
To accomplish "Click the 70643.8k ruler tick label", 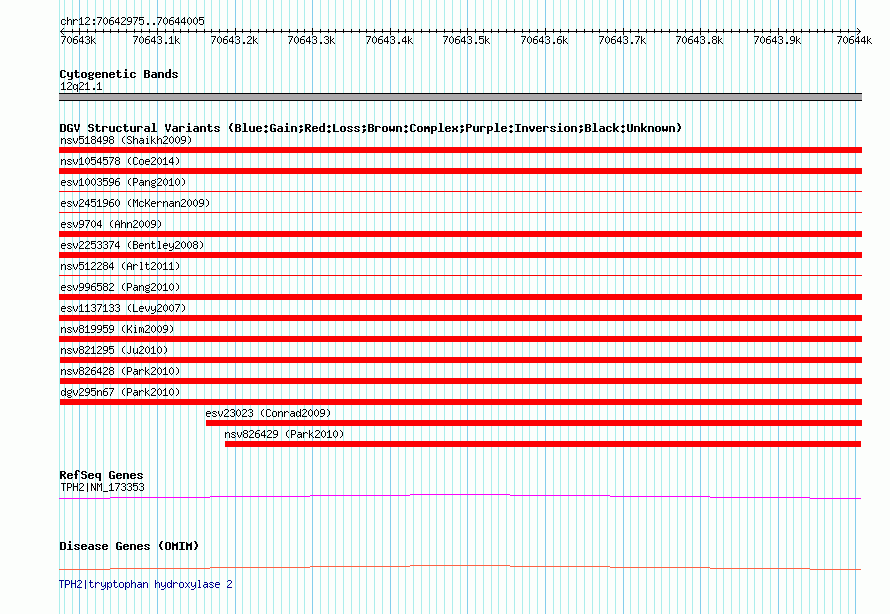I will pyautogui.click(x=699, y=40).
